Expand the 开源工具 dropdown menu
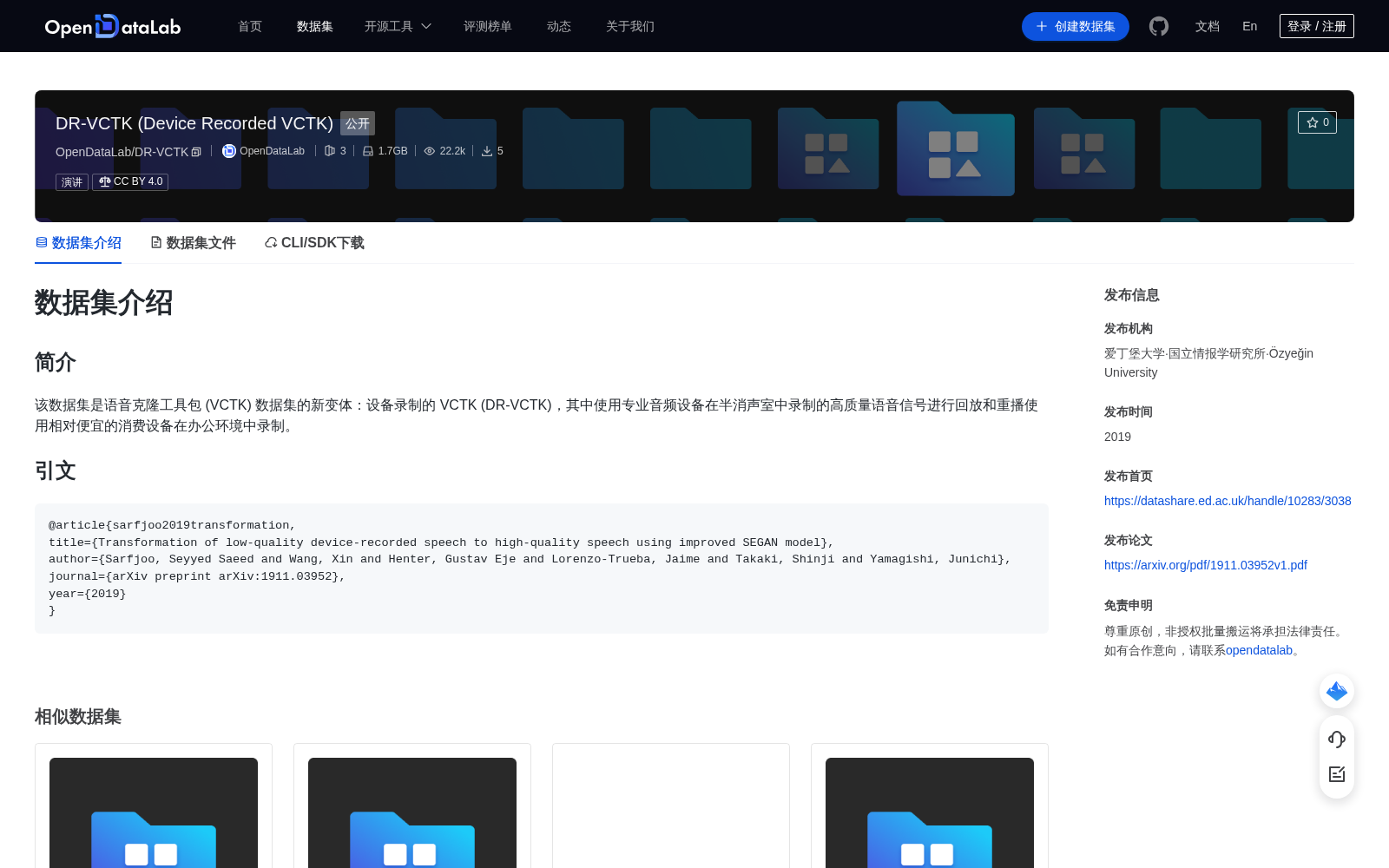 point(398,26)
